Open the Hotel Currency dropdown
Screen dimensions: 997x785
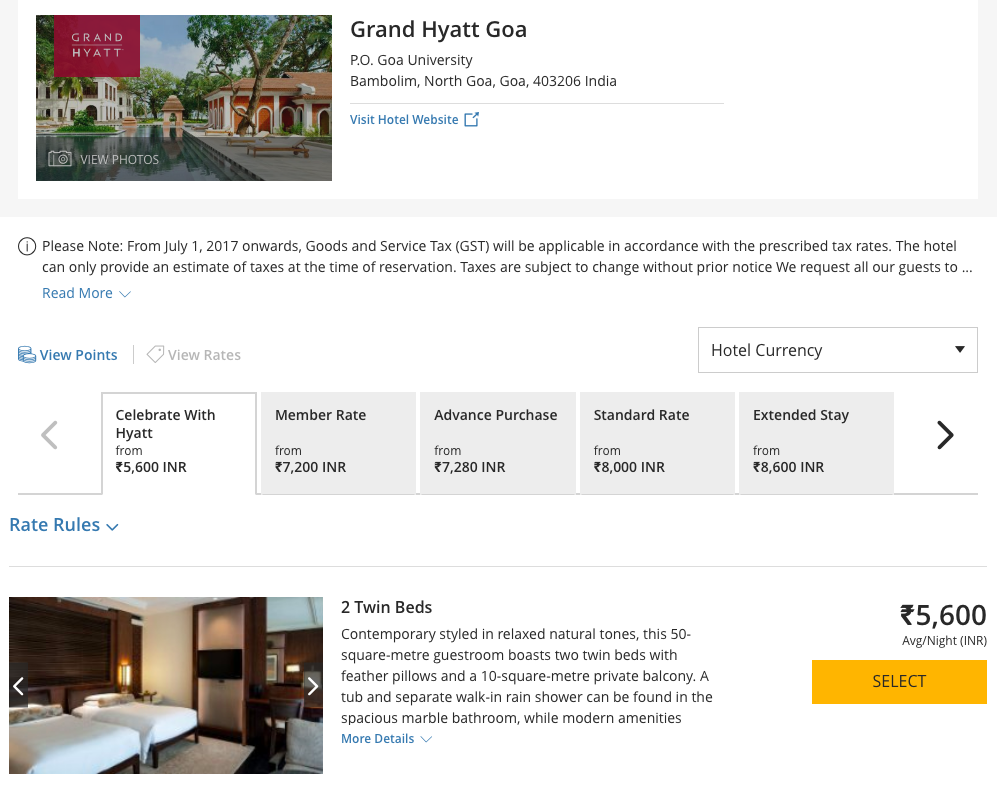point(837,350)
